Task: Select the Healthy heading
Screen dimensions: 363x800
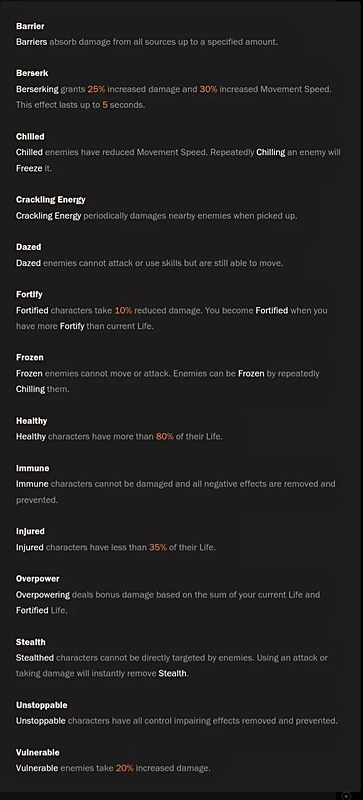Action: tap(32, 421)
